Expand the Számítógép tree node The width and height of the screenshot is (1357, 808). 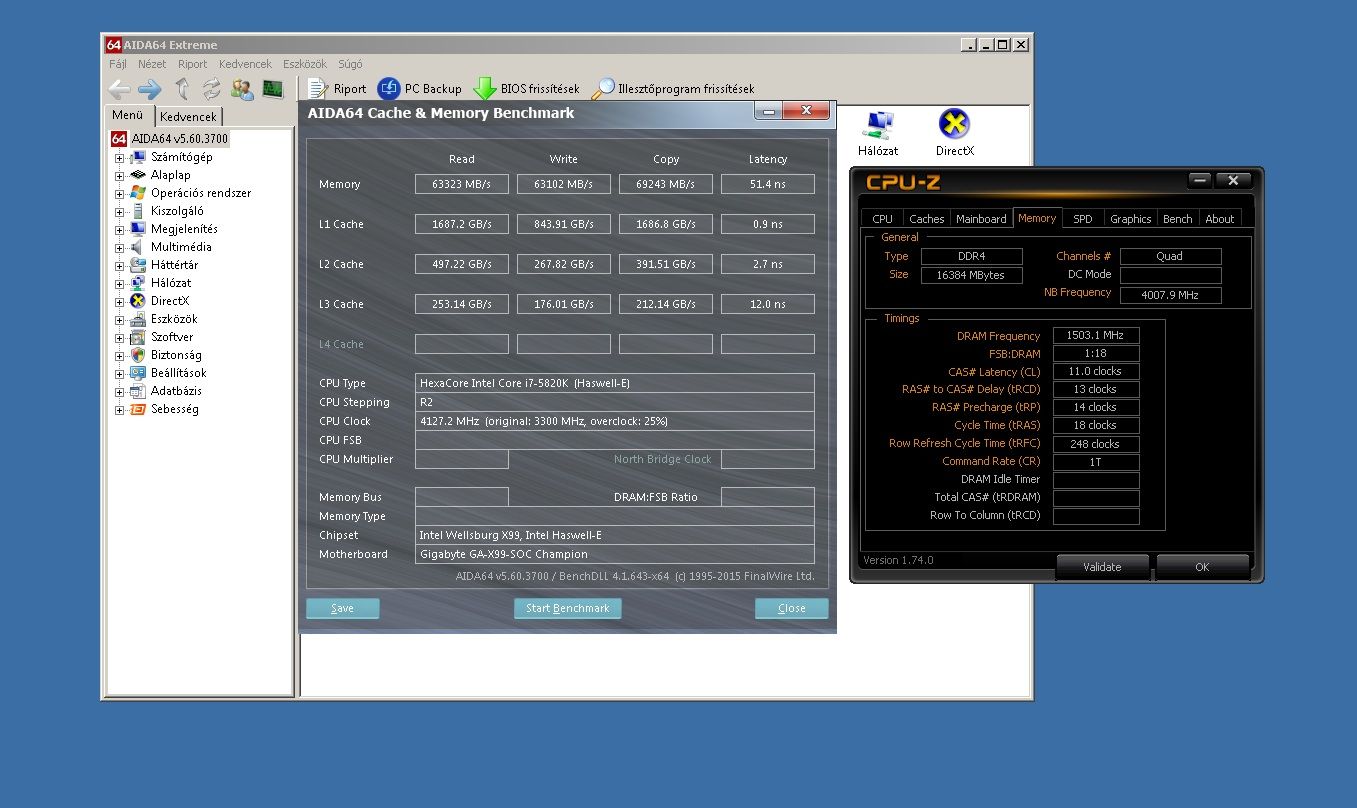[120, 158]
